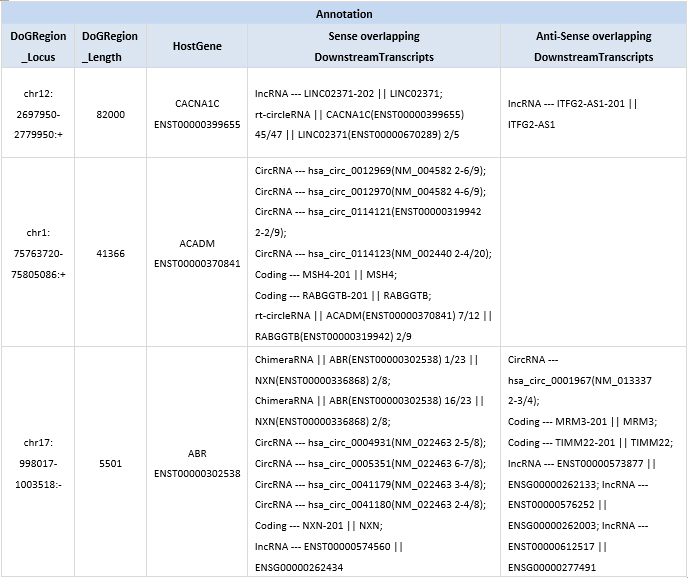Select the chr1 75763720-75805086 locus cell

coord(39,253)
